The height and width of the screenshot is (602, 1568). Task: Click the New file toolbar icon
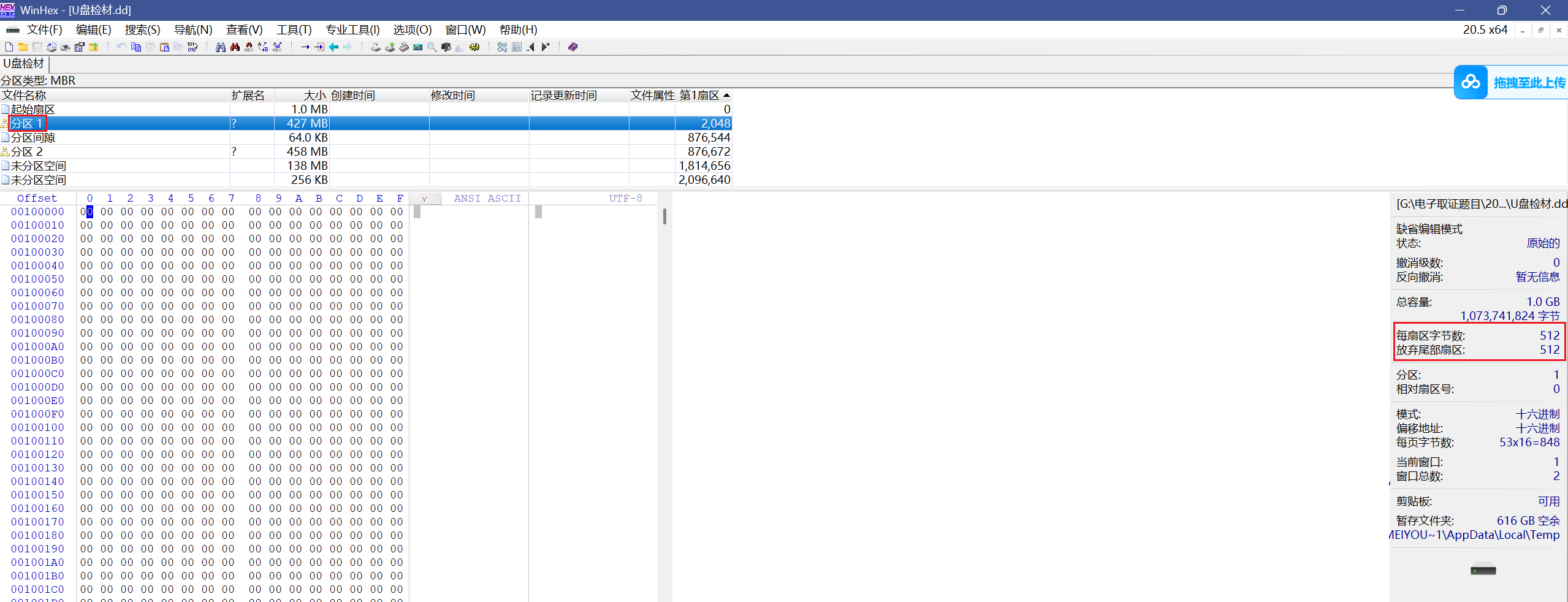coord(9,47)
